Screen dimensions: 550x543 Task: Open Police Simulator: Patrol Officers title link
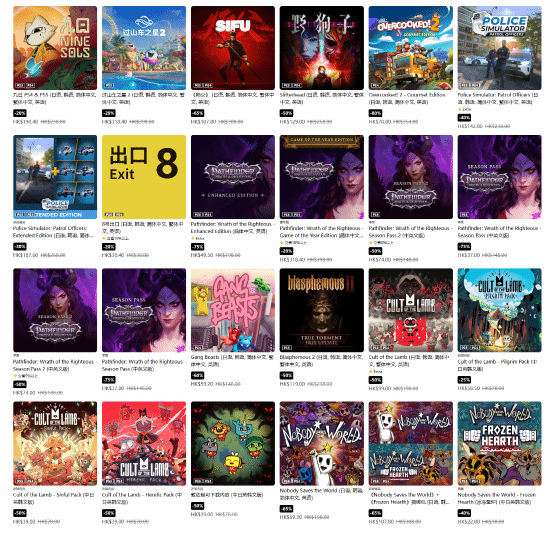pos(498,98)
